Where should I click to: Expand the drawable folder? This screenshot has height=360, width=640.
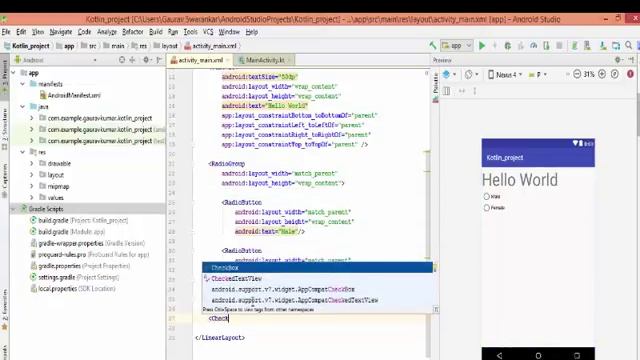click(32, 164)
